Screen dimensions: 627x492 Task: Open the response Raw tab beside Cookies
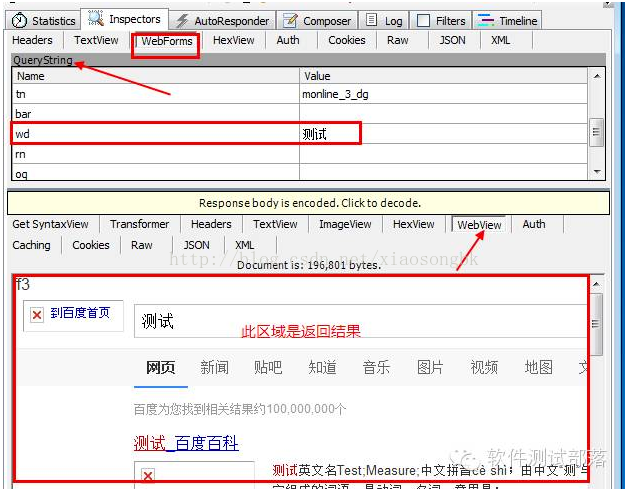(x=142, y=245)
